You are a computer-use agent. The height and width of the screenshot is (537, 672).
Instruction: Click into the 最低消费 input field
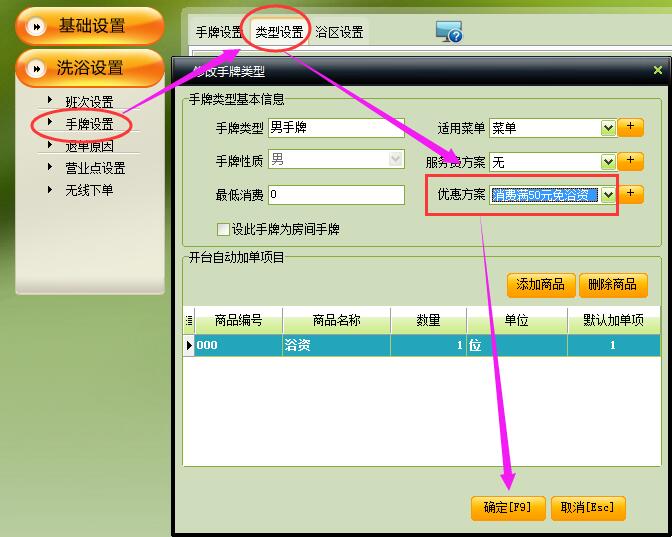click(335, 194)
